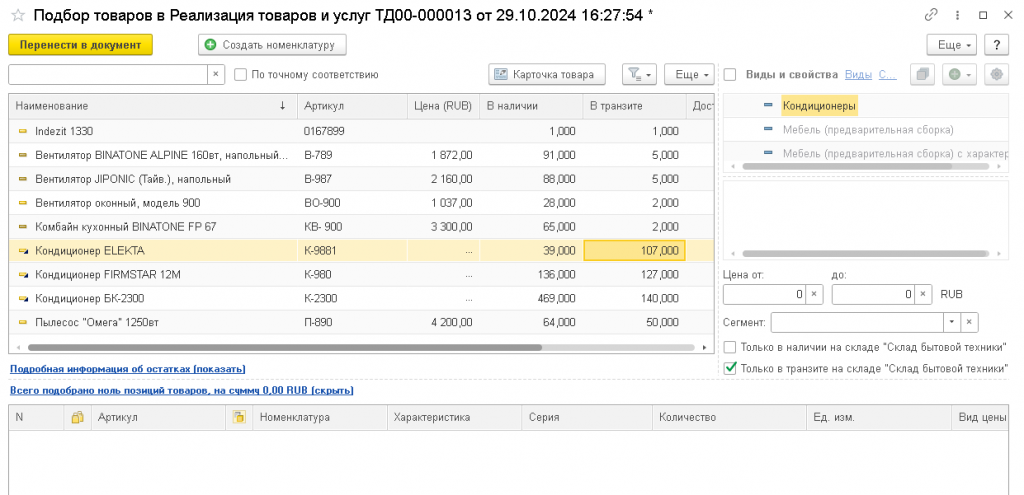Open "Карточка товара" button
1024x495 pixels.
point(547,74)
